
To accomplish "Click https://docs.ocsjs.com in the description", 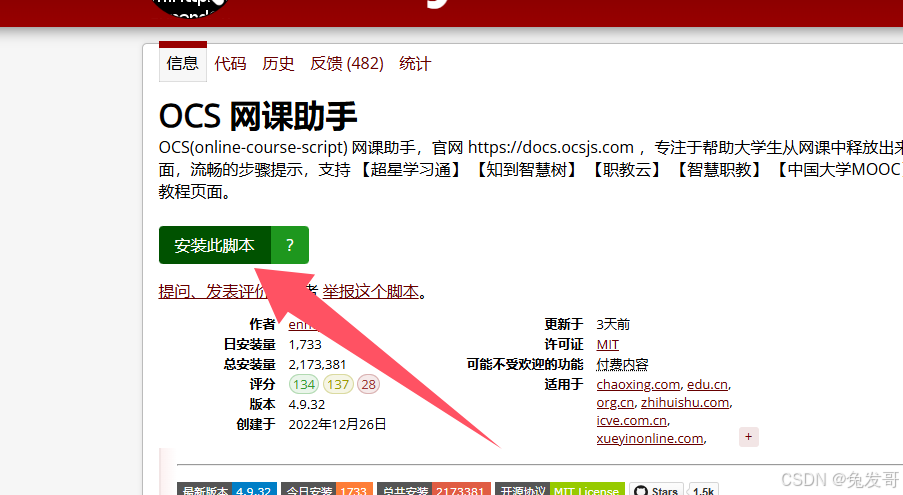I will click(x=551, y=147).
